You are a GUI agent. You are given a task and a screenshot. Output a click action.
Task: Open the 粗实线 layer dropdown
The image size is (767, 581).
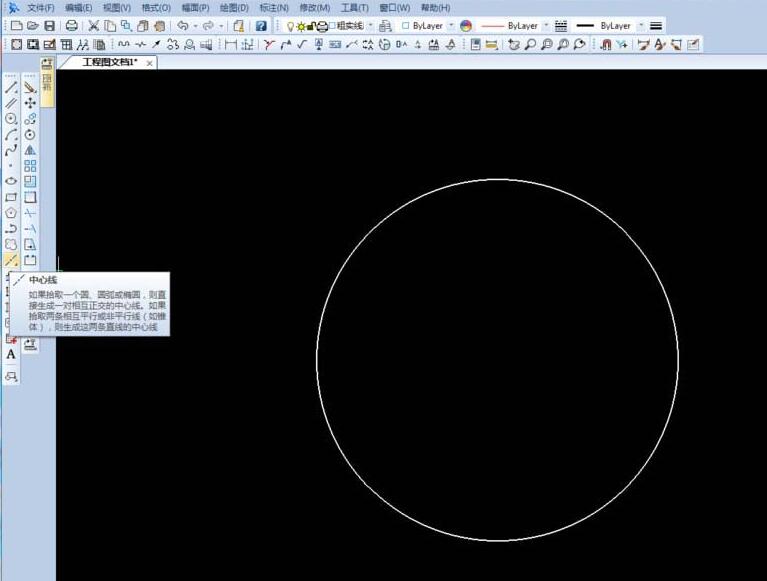point(370,25)
